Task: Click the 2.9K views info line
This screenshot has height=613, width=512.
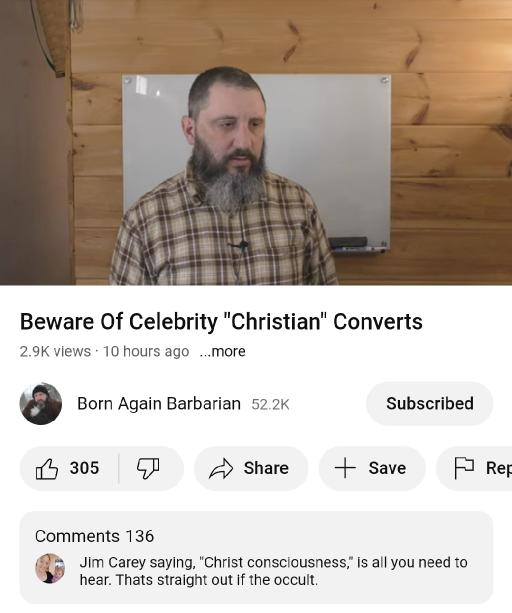Action: [104, 351]
